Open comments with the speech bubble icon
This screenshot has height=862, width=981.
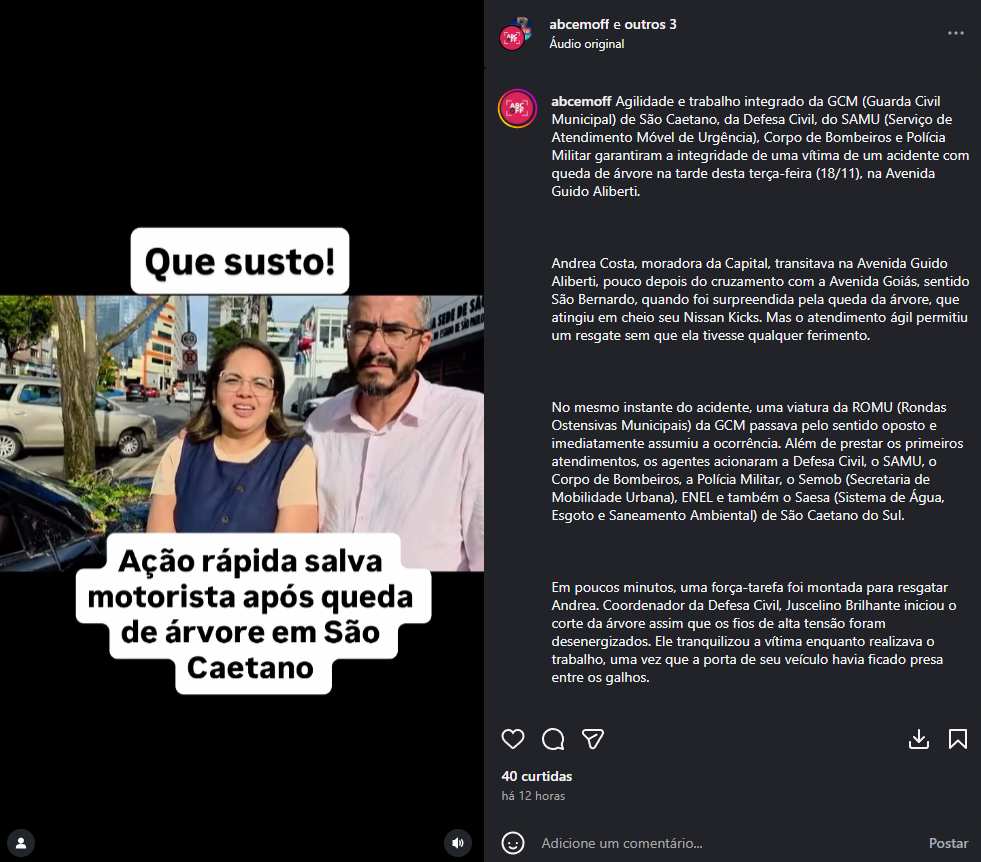click(x=553, y=739)
